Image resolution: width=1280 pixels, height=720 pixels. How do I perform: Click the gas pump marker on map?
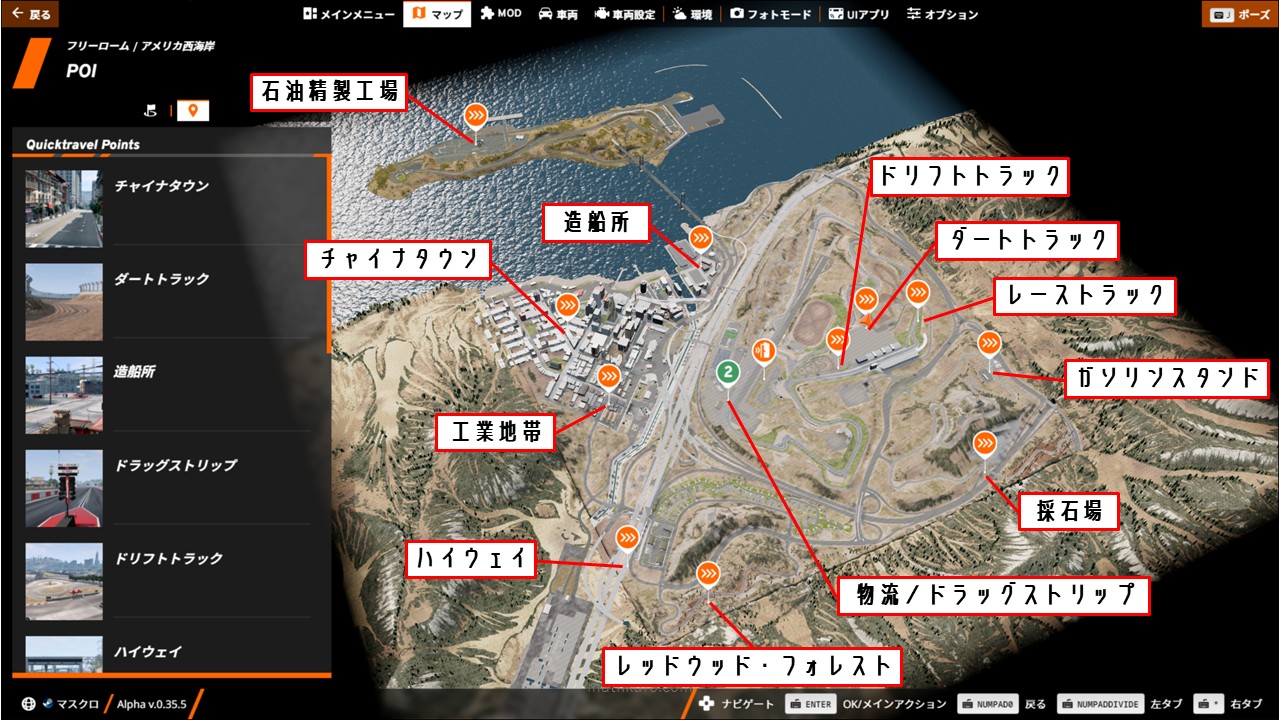[x=764, y=350]
